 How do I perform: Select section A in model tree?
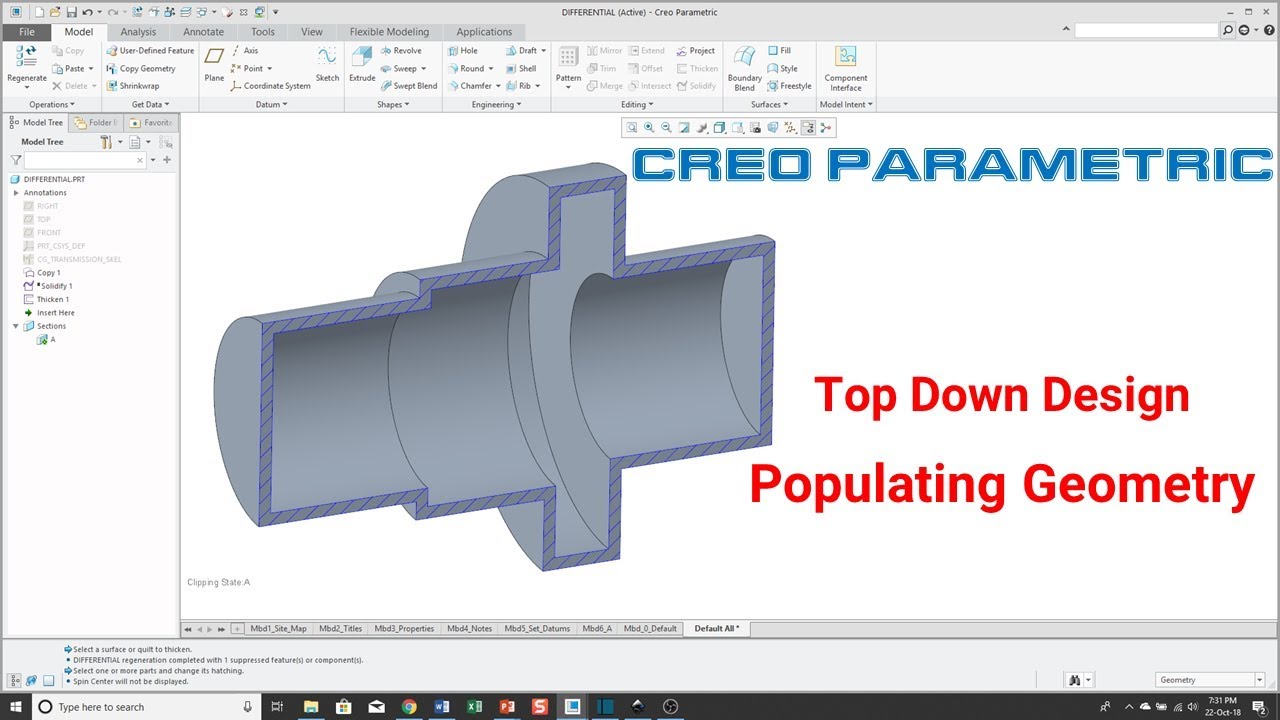[46, 340]
